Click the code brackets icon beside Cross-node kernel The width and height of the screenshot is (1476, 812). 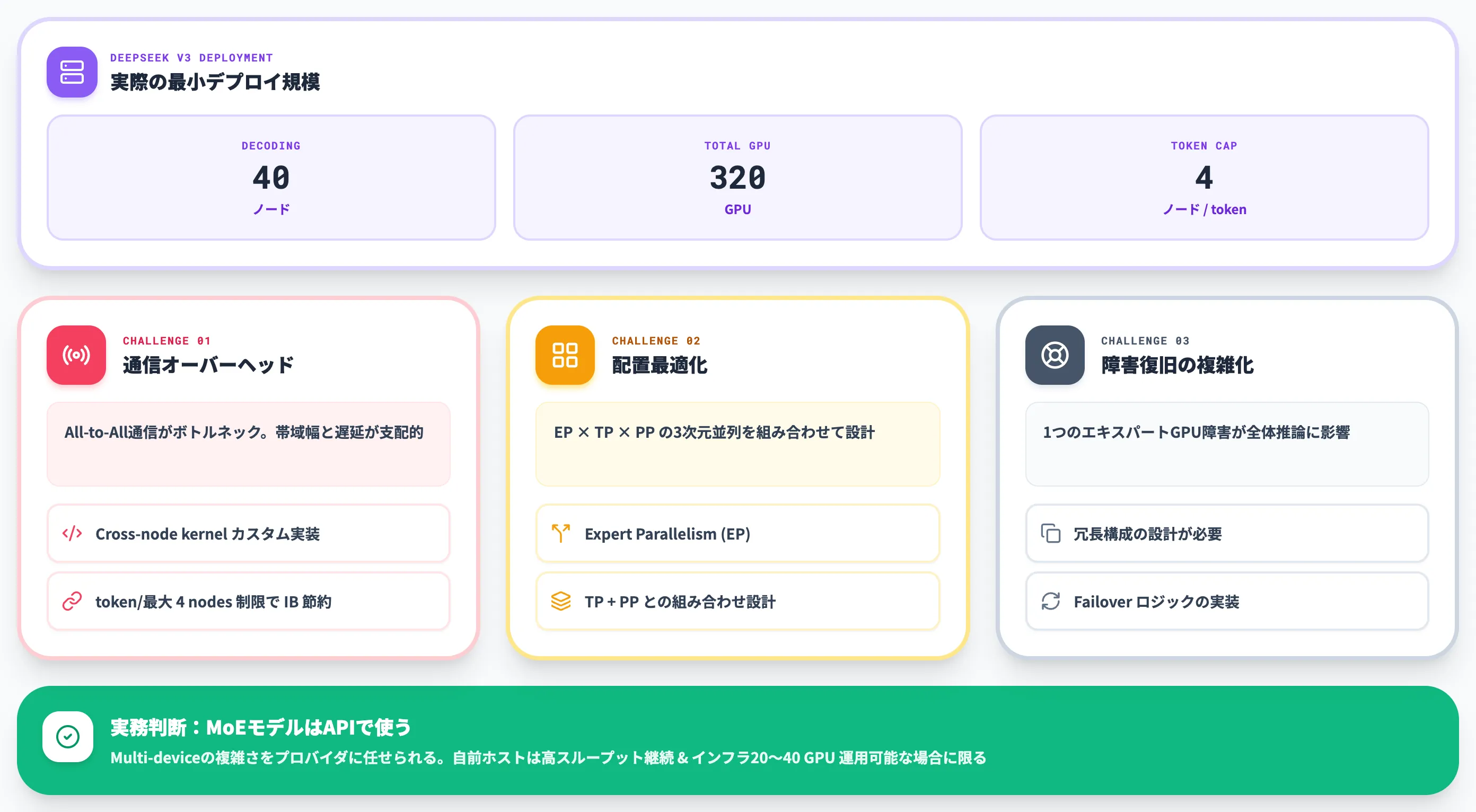tap(72, 534)
